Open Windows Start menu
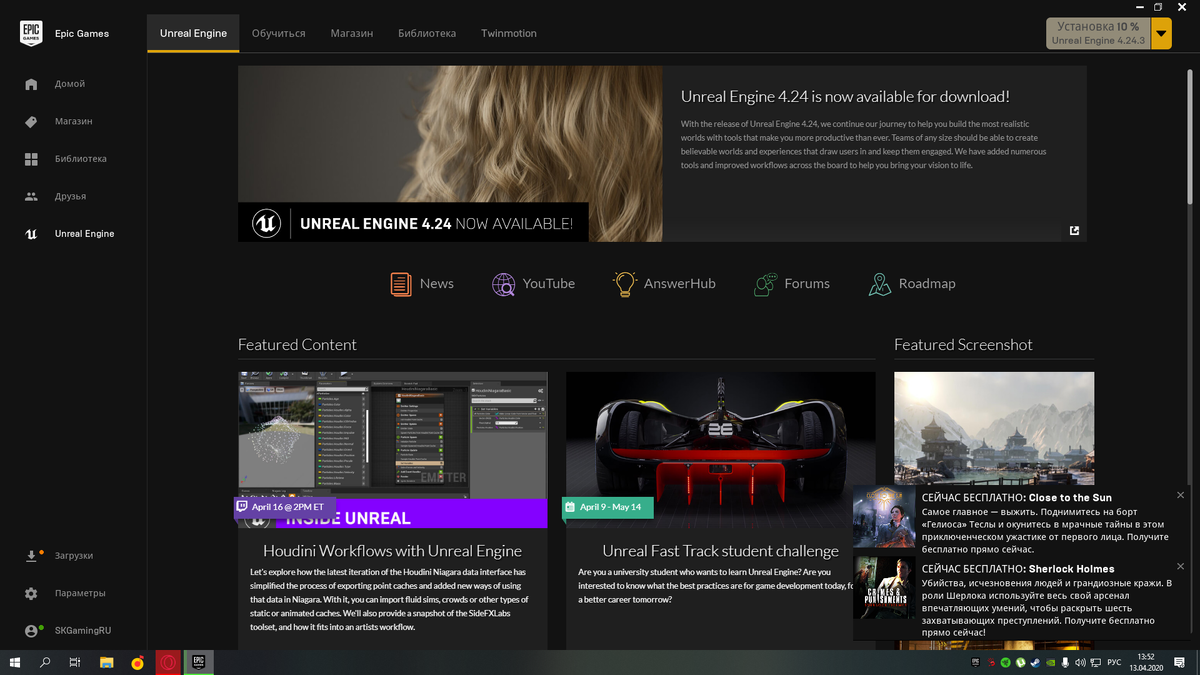1200x675 pixels. click(16, 662)
